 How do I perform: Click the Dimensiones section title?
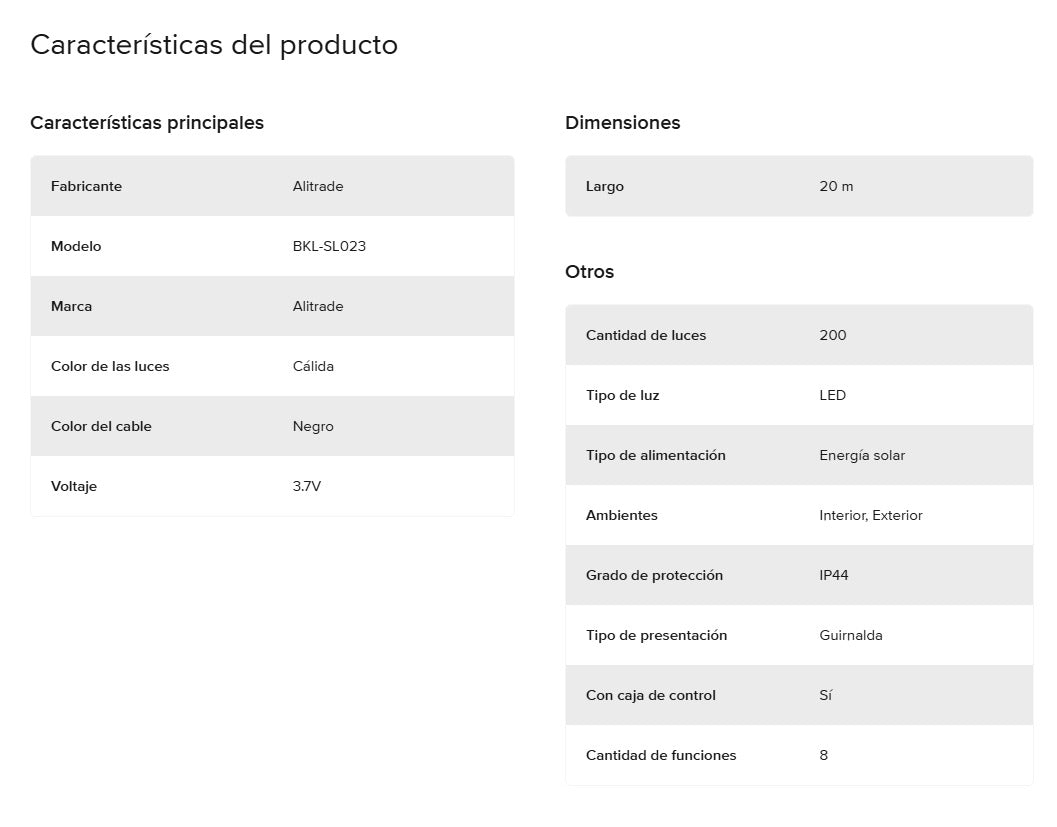[x=622, y=123]
